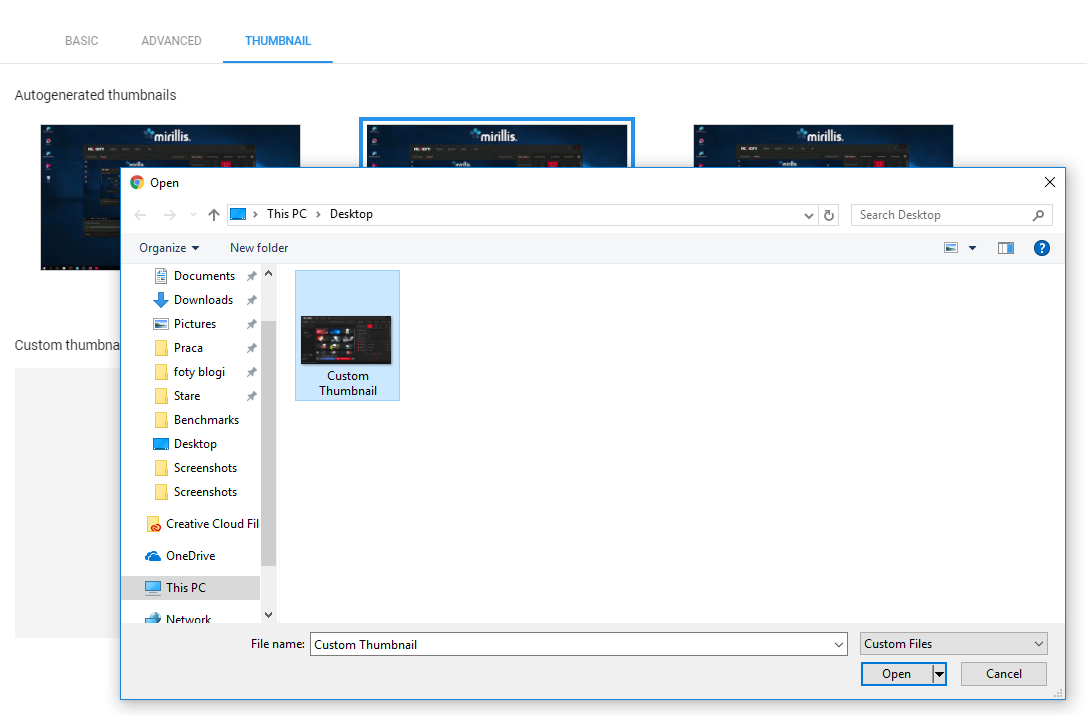Viewport: 1087px width, 715px height.
Task: Go up one folder with the up arrow
Action: [x=214, y=215]
